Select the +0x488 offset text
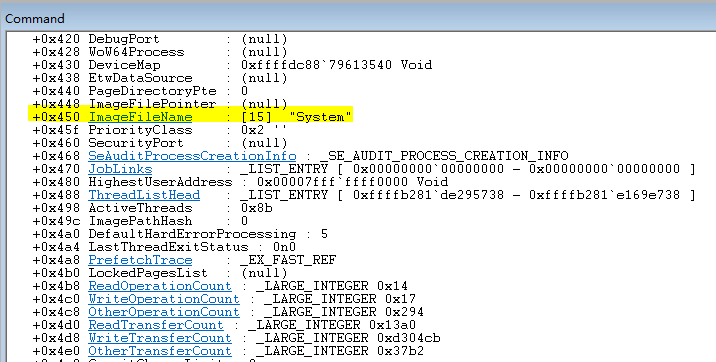This screenshot has height=362, width=716. pyautogui.click(x=56, y=195)
